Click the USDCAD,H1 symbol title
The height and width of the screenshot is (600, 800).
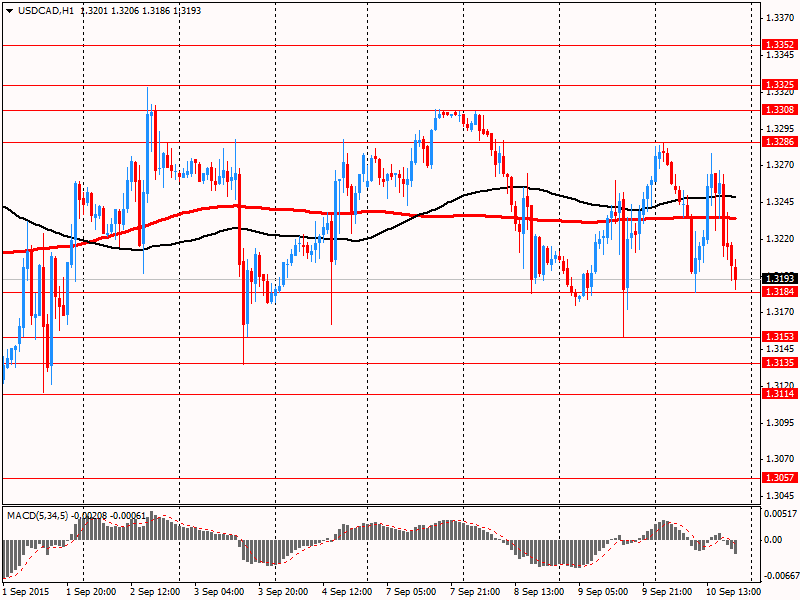click(46, 10)
